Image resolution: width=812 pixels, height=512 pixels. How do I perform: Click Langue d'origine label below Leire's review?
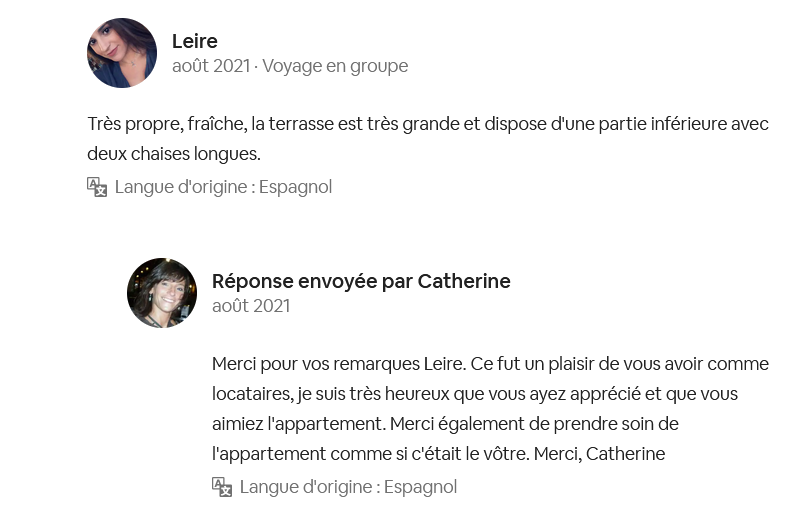[x=223, y=187]
